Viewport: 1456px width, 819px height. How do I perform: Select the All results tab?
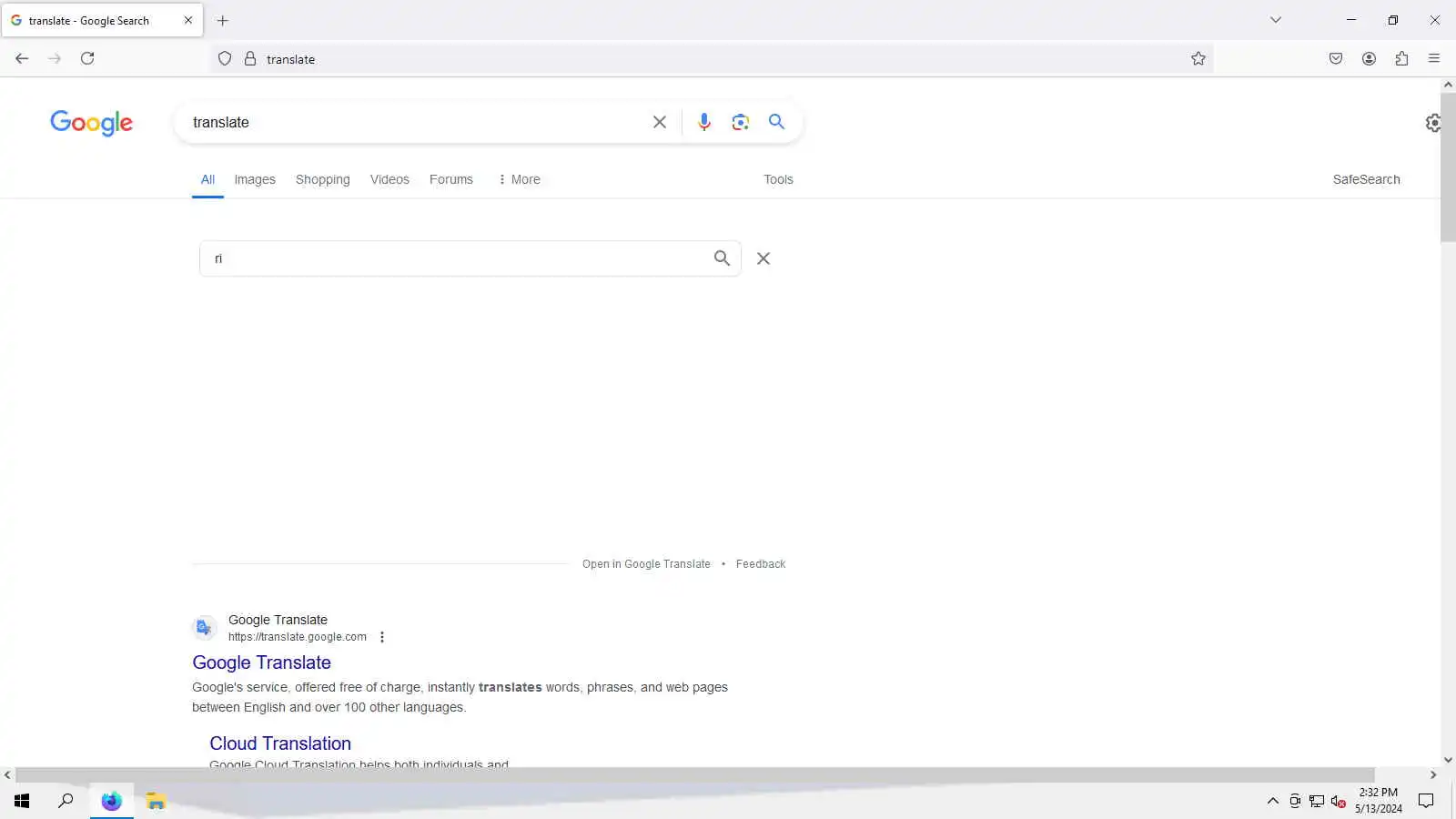[207, 179]
